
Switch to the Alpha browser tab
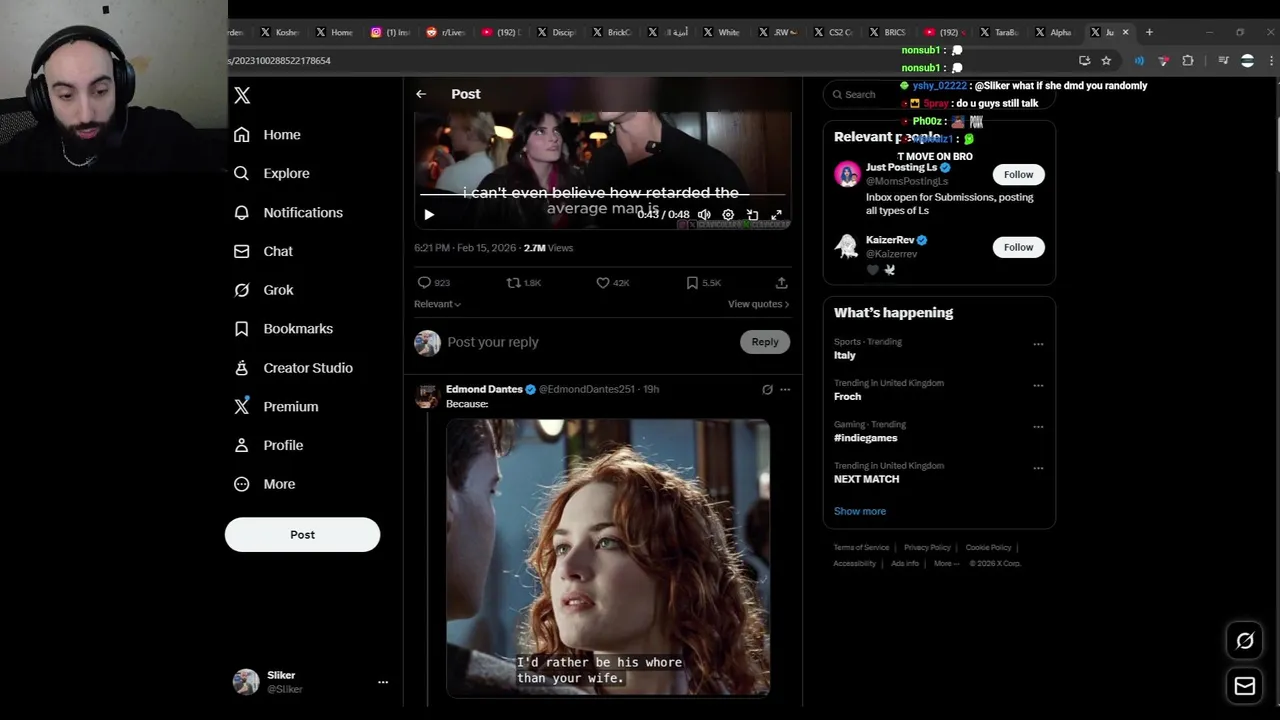point(1054,32)
